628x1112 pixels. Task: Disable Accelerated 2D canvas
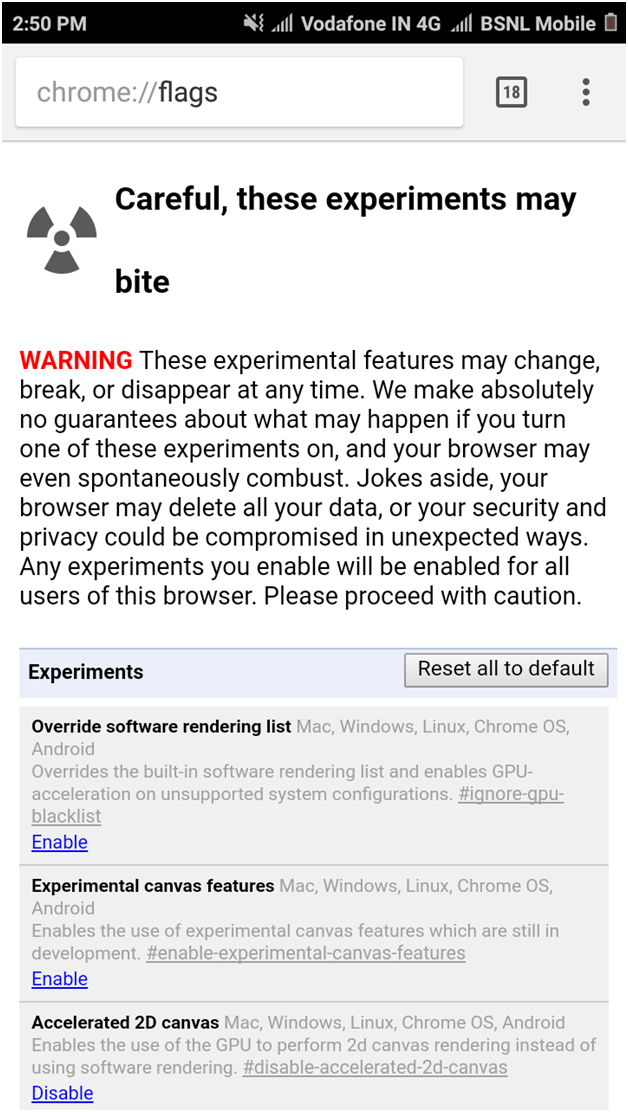[x=62, y=1093]
